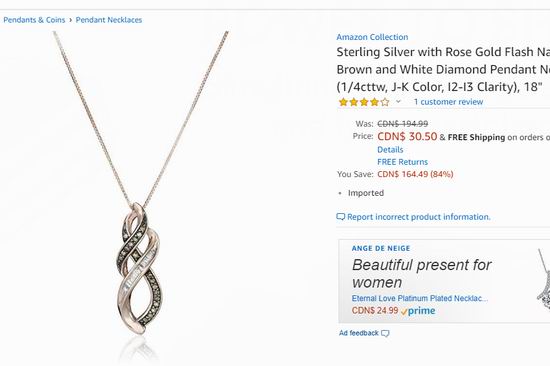Open the Amazon Collection brand link
The height and width of the screenshot is (366, 550).
pos(372,37)
